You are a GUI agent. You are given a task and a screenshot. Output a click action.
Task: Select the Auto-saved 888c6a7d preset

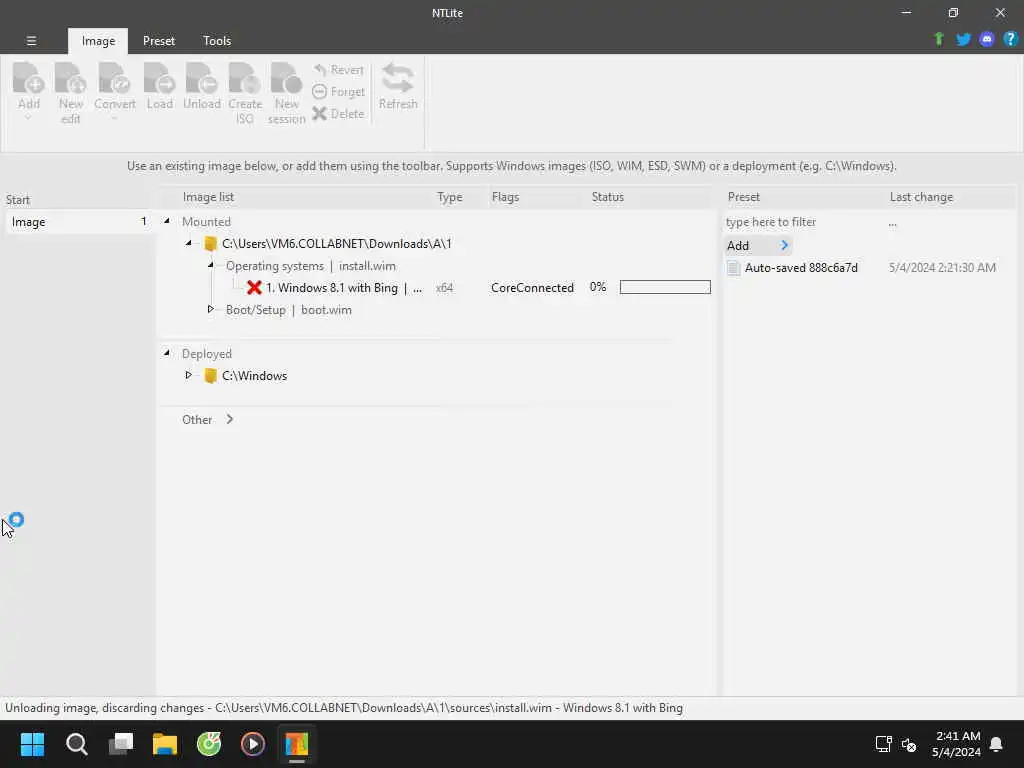[x=801, y=267]
